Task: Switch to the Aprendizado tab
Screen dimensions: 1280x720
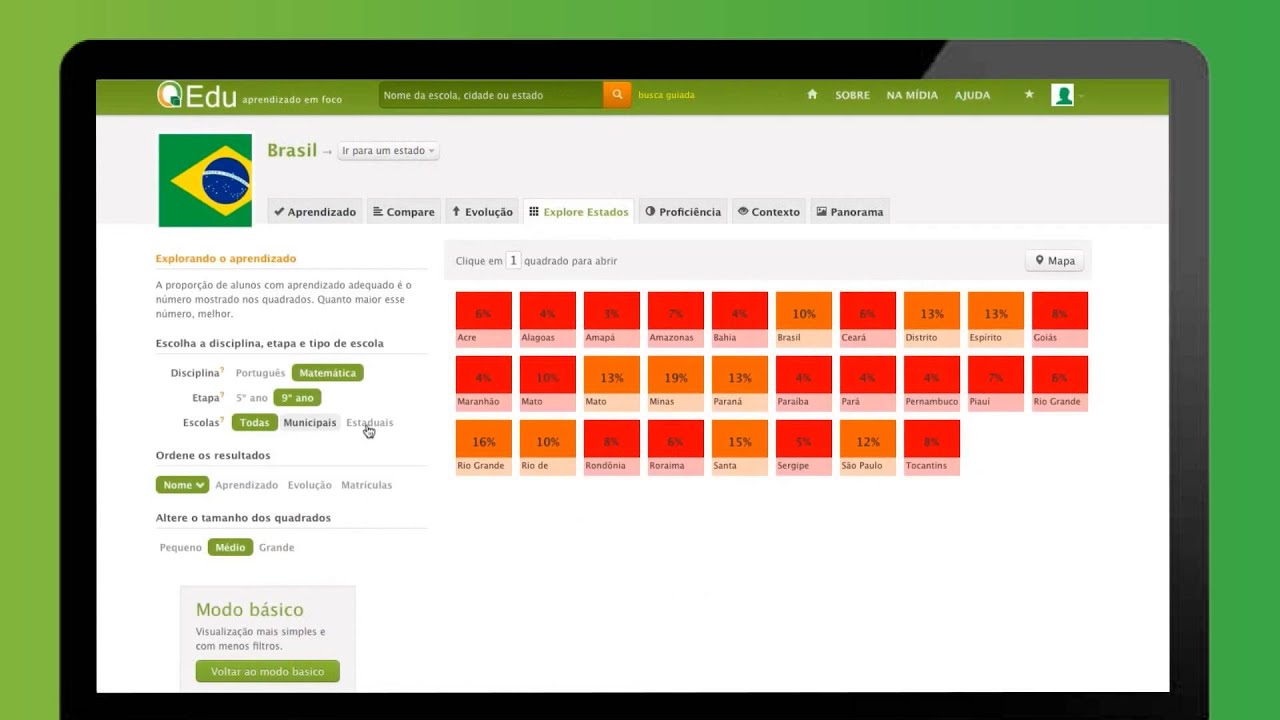Action: (x=315, y=212)
